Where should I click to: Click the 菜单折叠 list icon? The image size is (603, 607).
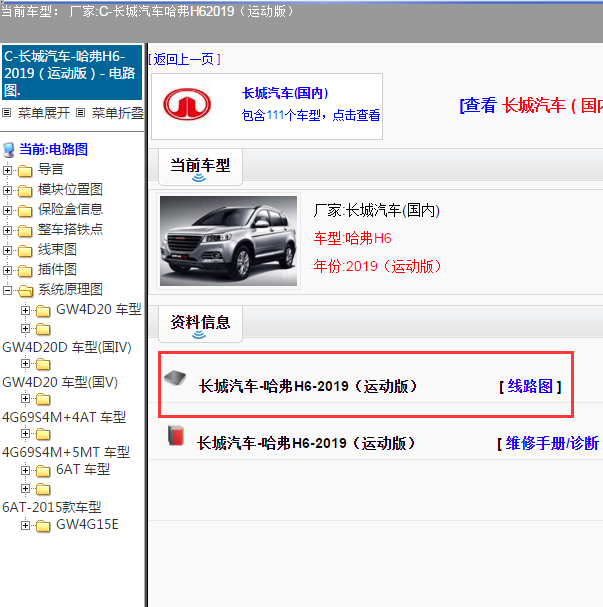(x=81, y=113)
